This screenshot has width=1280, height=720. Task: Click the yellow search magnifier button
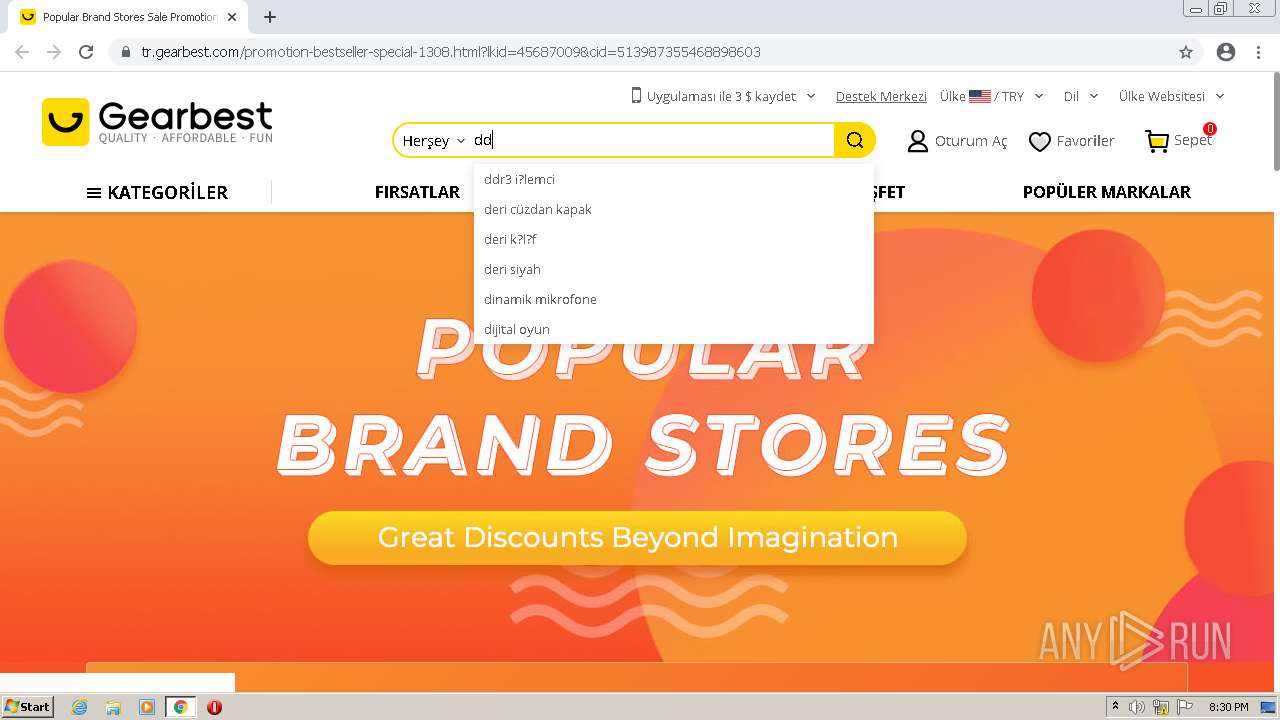click(x=854, y=140)
